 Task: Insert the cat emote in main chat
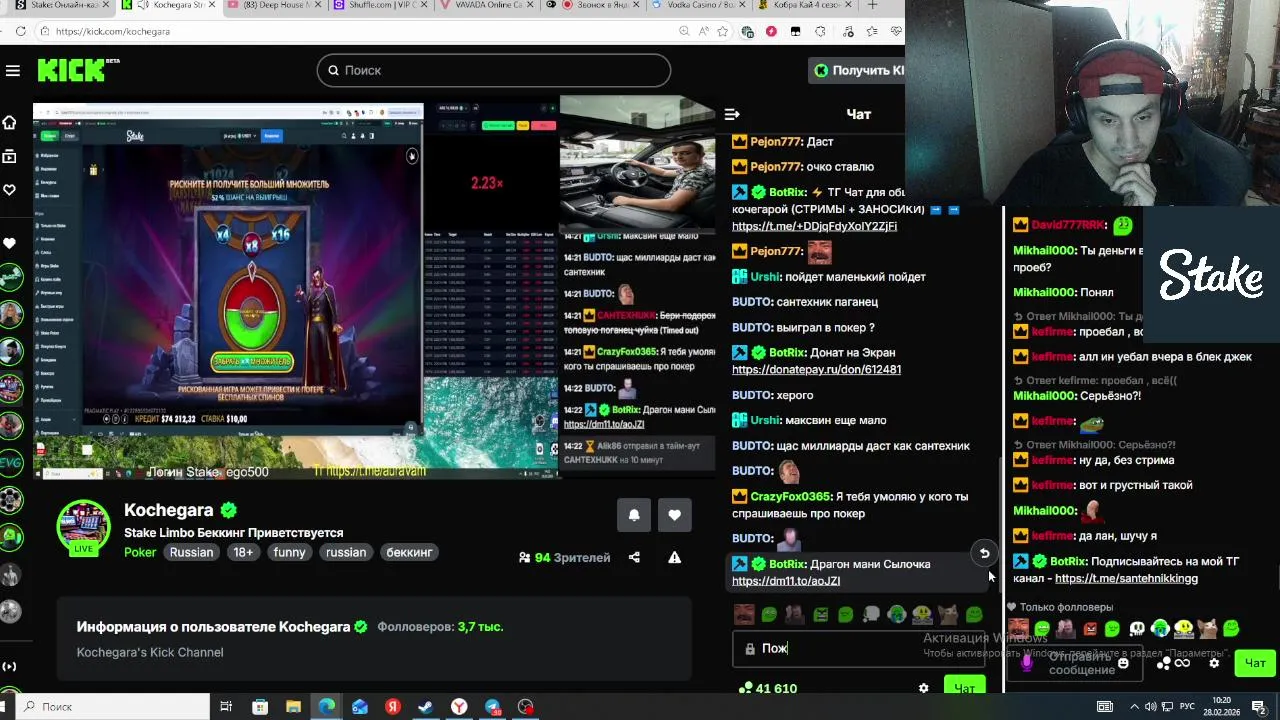tap(948, 614)
